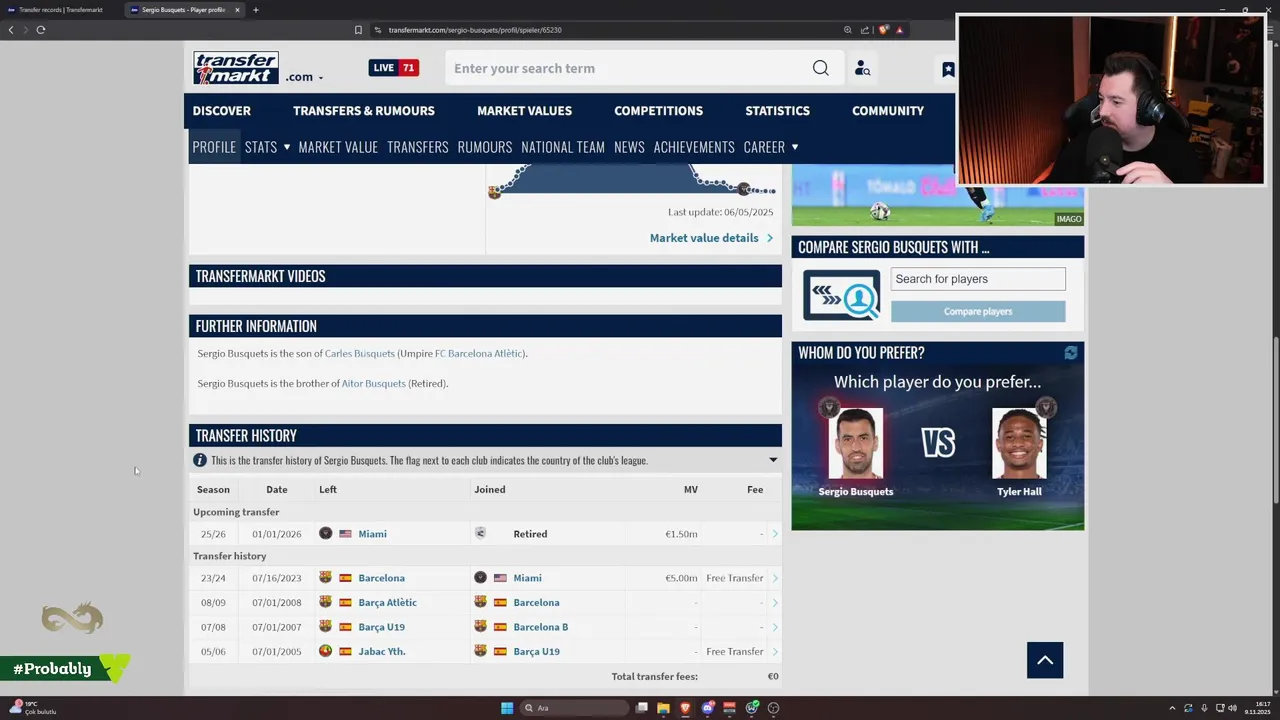1280x720 pixels.
Task: Open Barcelona in 23/24 left column
Action: [x=381, y=578]
